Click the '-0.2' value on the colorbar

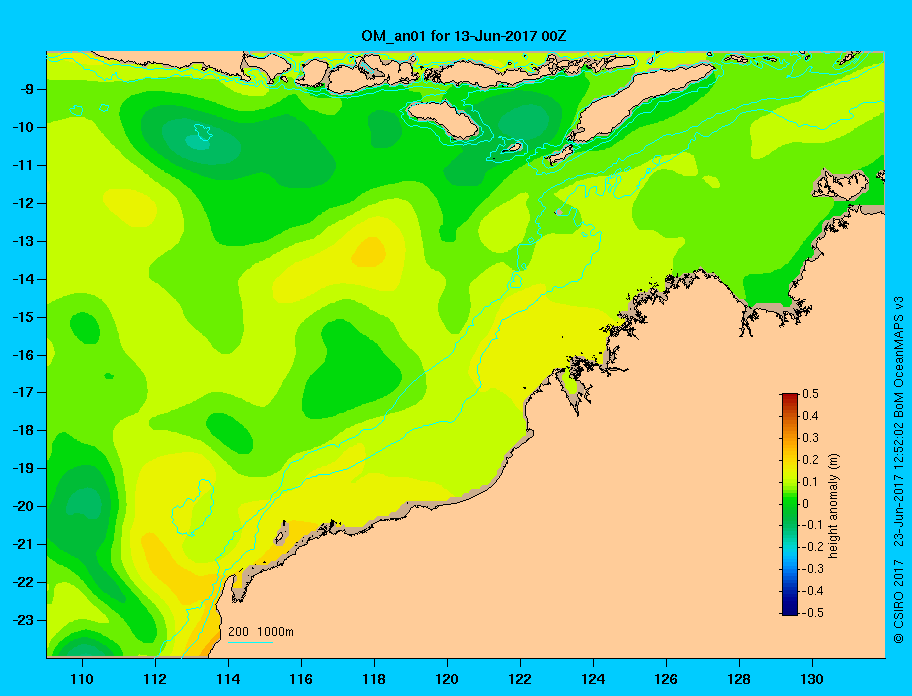pos(813,547)
